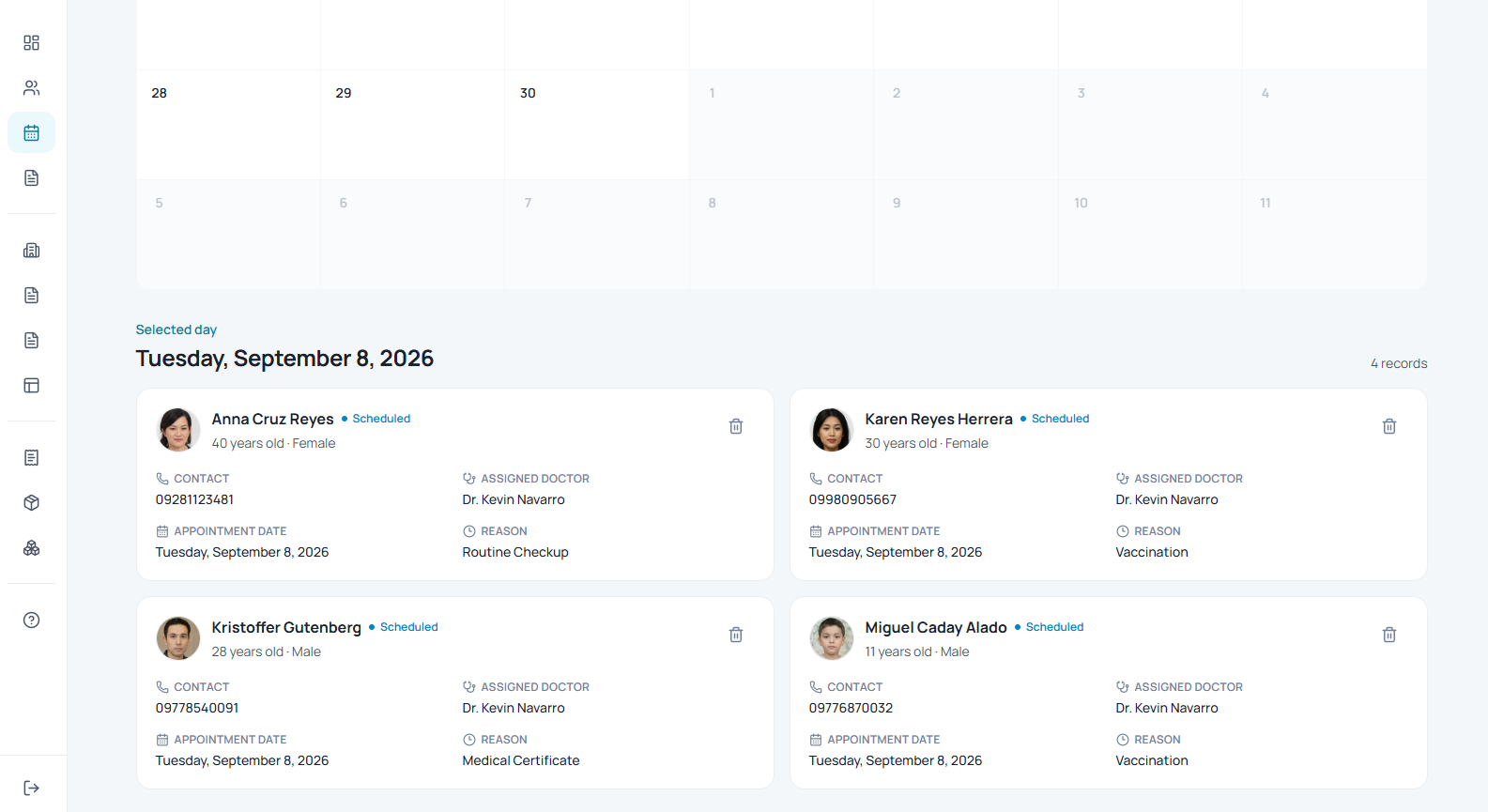Viewport: 1488px width, 812px height.
Task: Click the logout icon at sidebar bottom
Action: coord(31,788)
